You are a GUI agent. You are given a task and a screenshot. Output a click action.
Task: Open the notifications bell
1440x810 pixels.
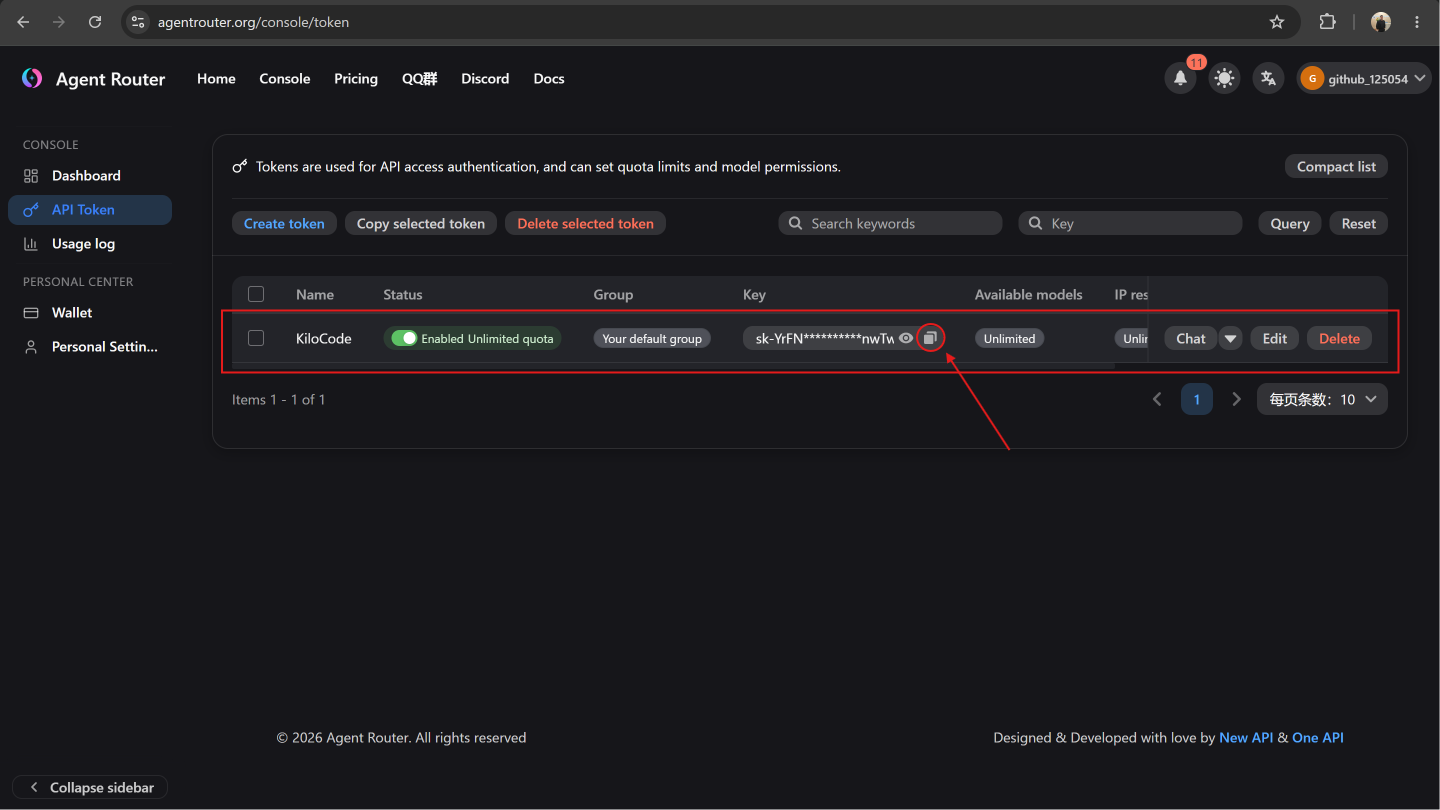pyautogui.click(x=1180, y=78)
